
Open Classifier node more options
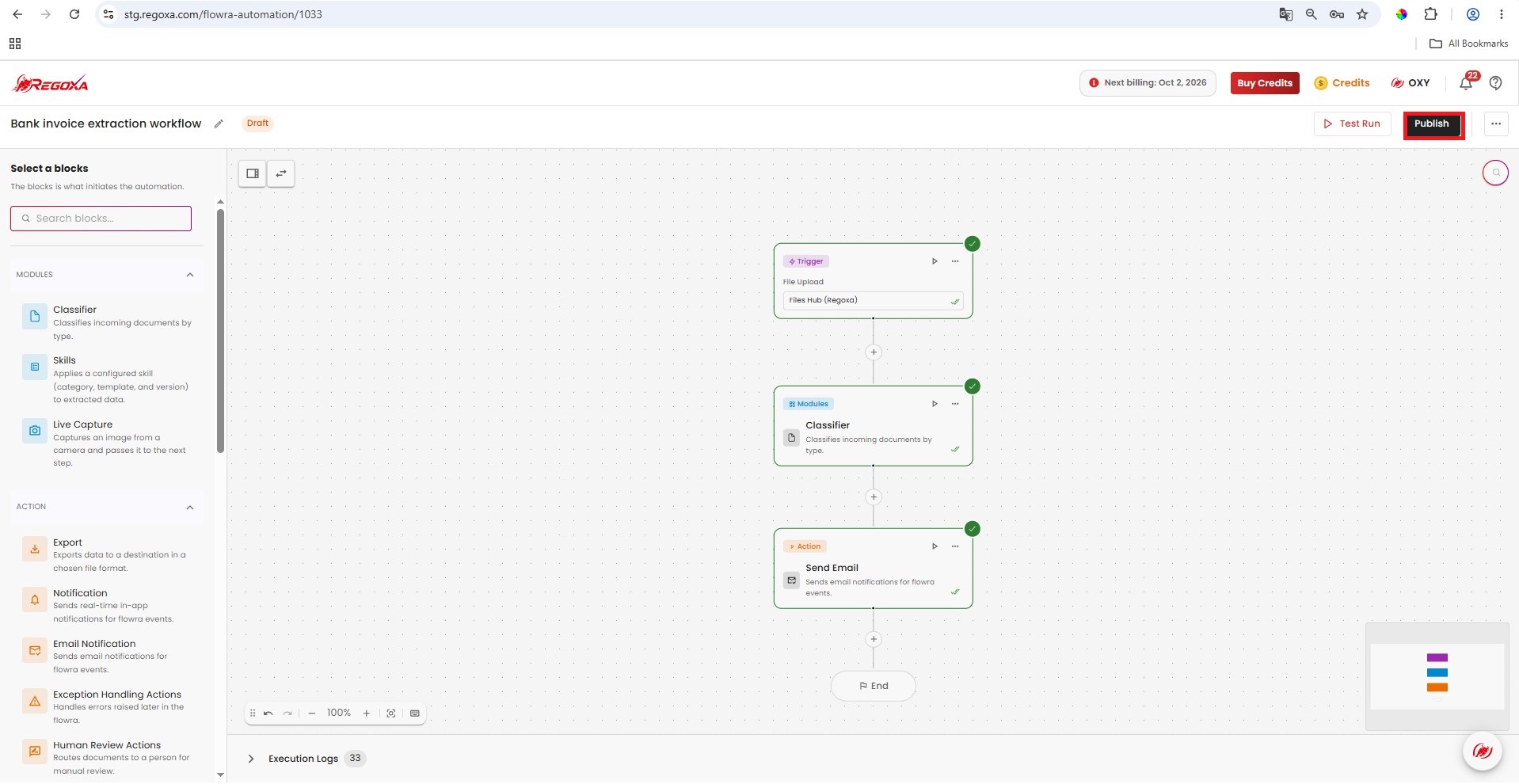(x=955, y=404)
